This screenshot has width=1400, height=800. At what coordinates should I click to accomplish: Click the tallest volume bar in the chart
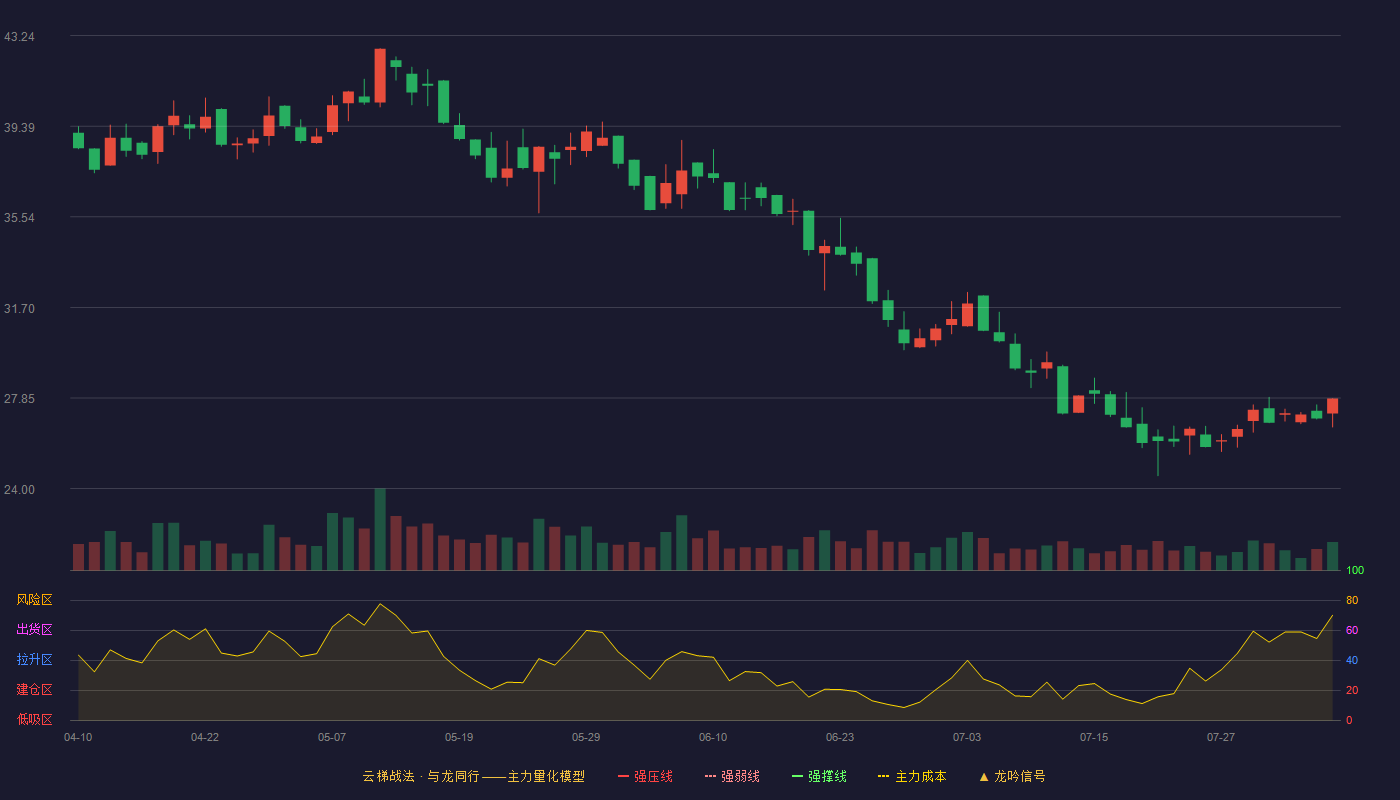pyautogui.click(x=380, y=529)
